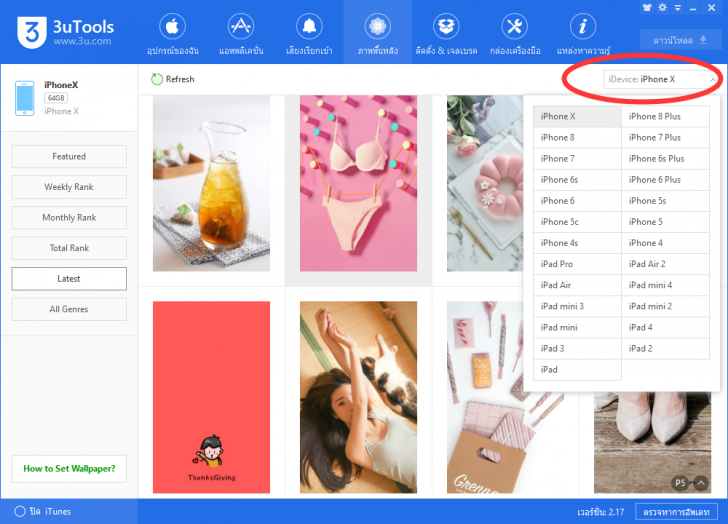Open All Genres category

point(69,309)
